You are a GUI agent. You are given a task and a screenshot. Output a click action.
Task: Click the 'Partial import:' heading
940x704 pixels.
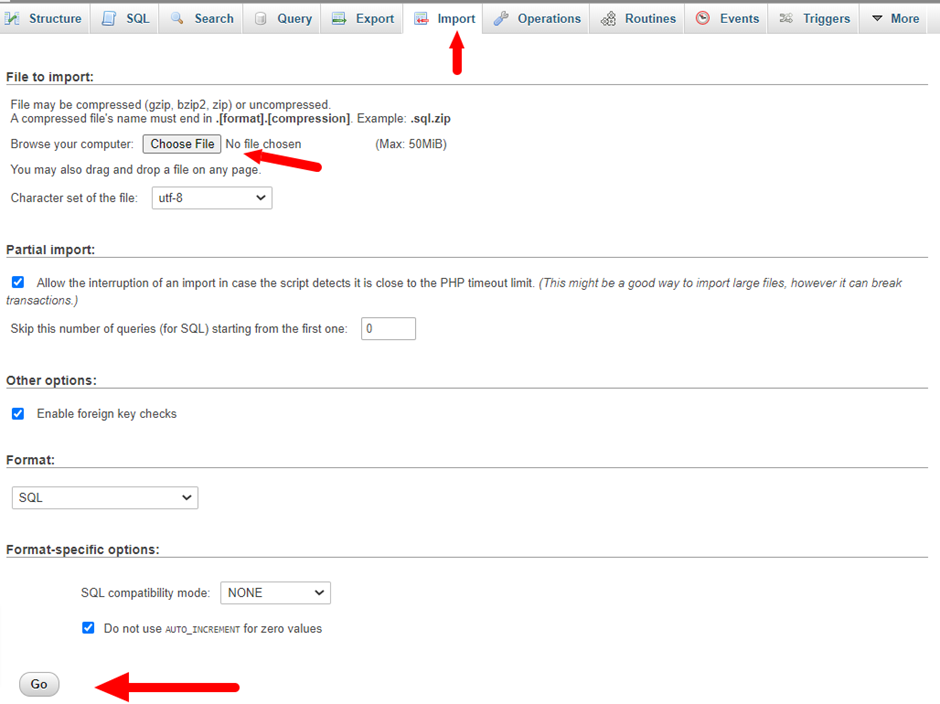pyautogui.click(x=50, y=249)
